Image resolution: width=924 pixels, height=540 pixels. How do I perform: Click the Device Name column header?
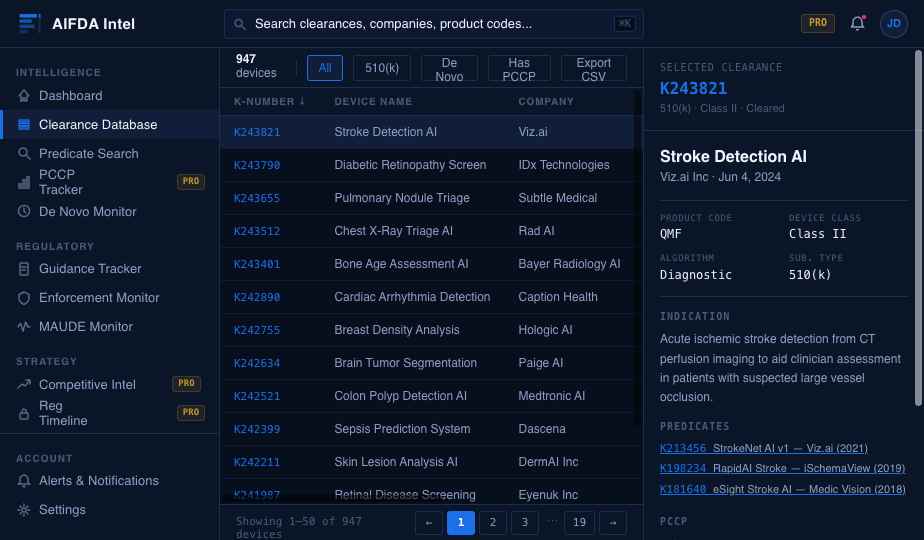click(x=373, y=101)
